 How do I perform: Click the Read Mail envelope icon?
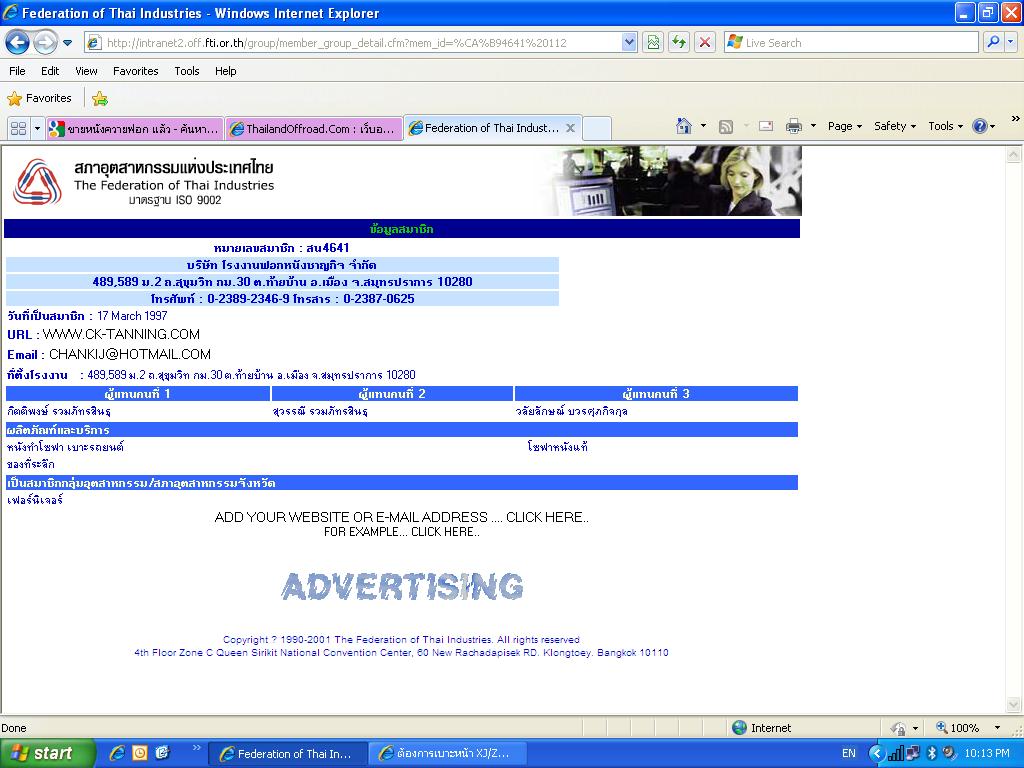(766, 126)
